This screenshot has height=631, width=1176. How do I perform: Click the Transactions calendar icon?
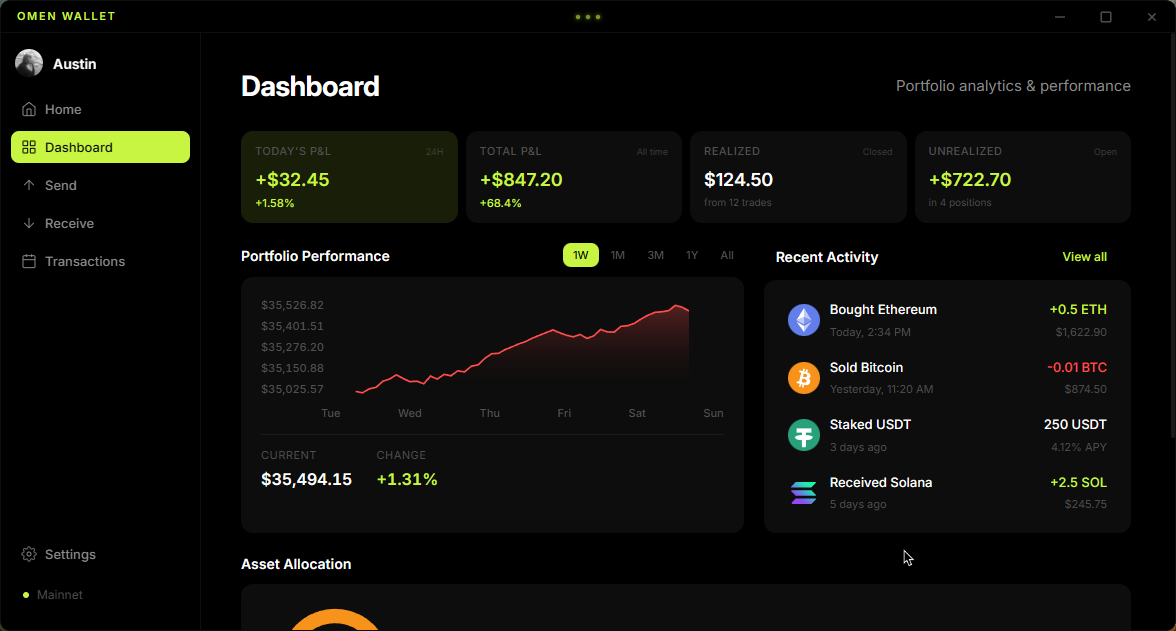[x=29, y=261]
